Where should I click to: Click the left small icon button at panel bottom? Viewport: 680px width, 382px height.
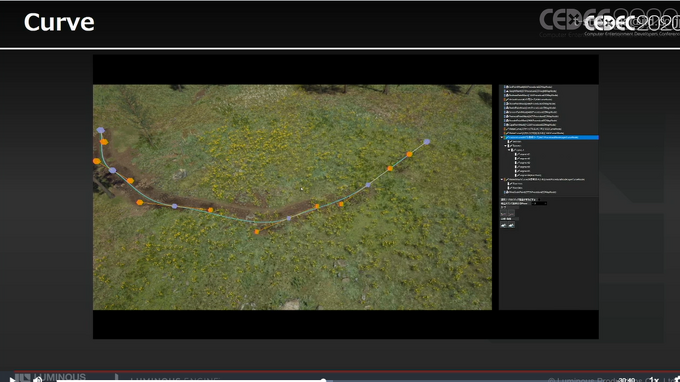coord(503,225)
